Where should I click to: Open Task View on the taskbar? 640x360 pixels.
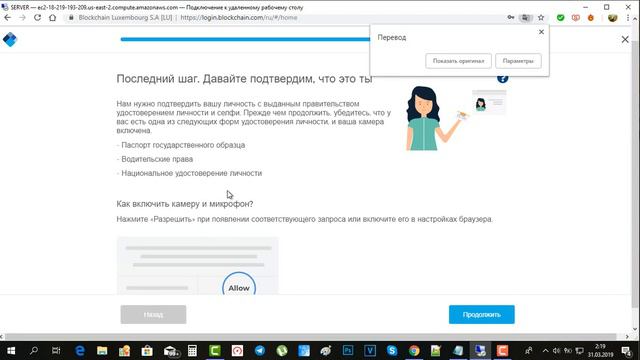tap(56, 351)
